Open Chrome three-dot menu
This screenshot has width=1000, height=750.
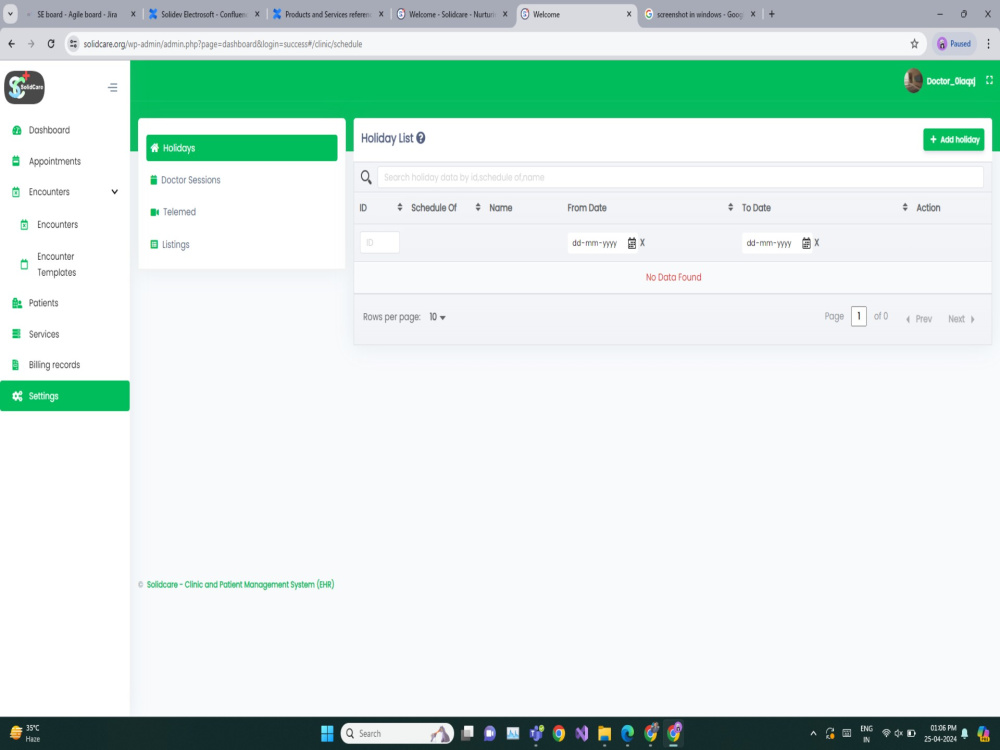pos(989,44)
